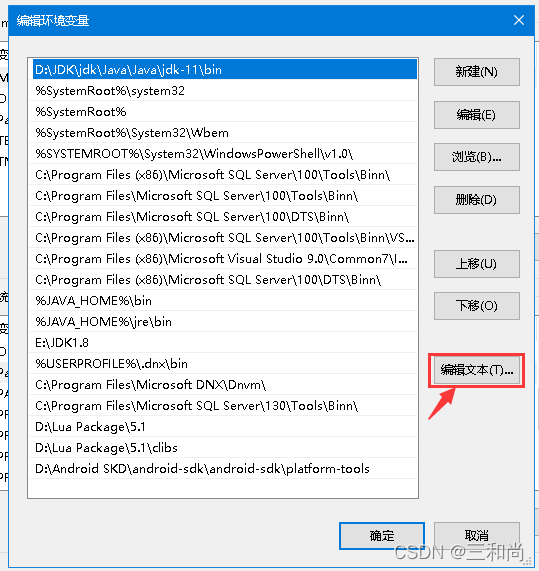Open 编辑文本(T)... text editor

click(476, 370)
